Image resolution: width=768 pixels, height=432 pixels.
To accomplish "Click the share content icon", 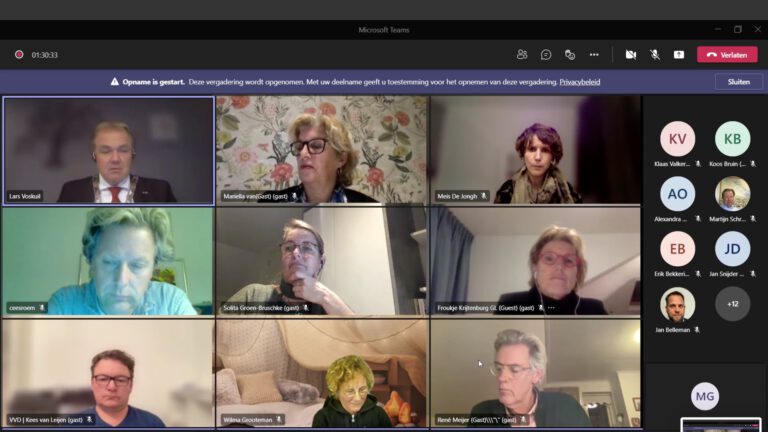I will (679, 54).
